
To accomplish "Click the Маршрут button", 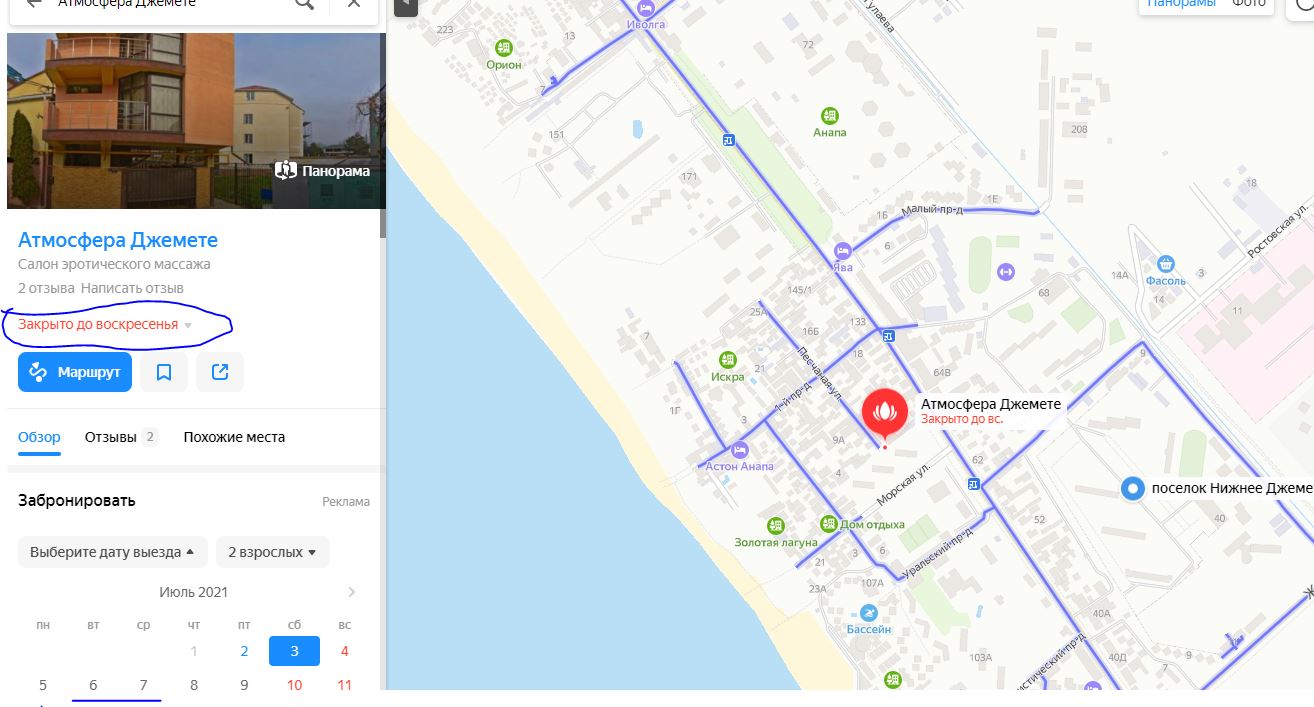I will (x=75, y=372).
